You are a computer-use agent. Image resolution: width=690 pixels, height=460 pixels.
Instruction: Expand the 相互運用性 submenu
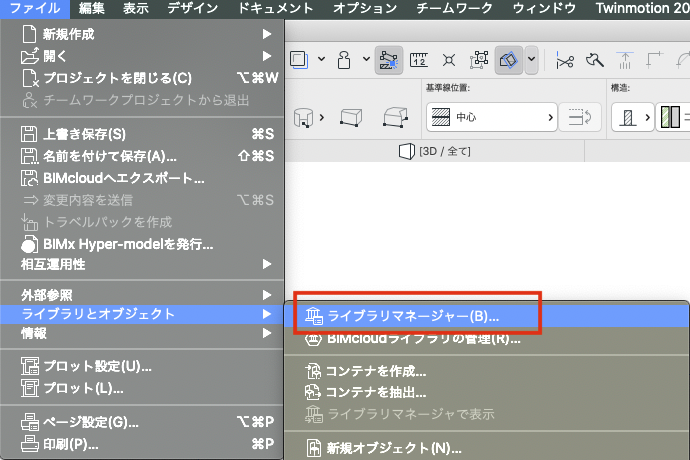point(142,264)
